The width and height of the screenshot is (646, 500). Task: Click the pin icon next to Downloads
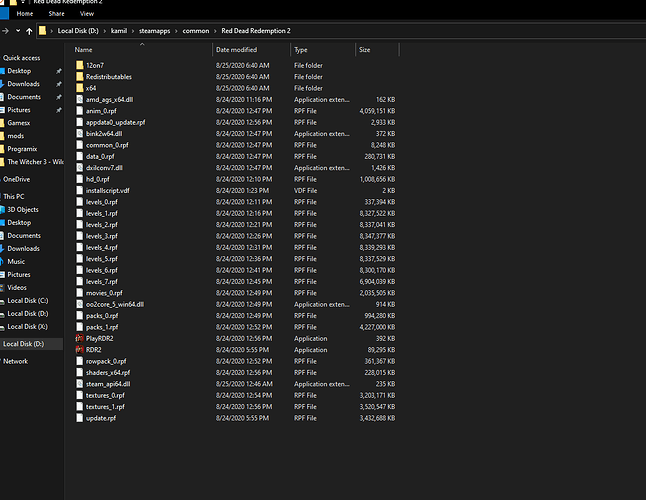[59, 84]
